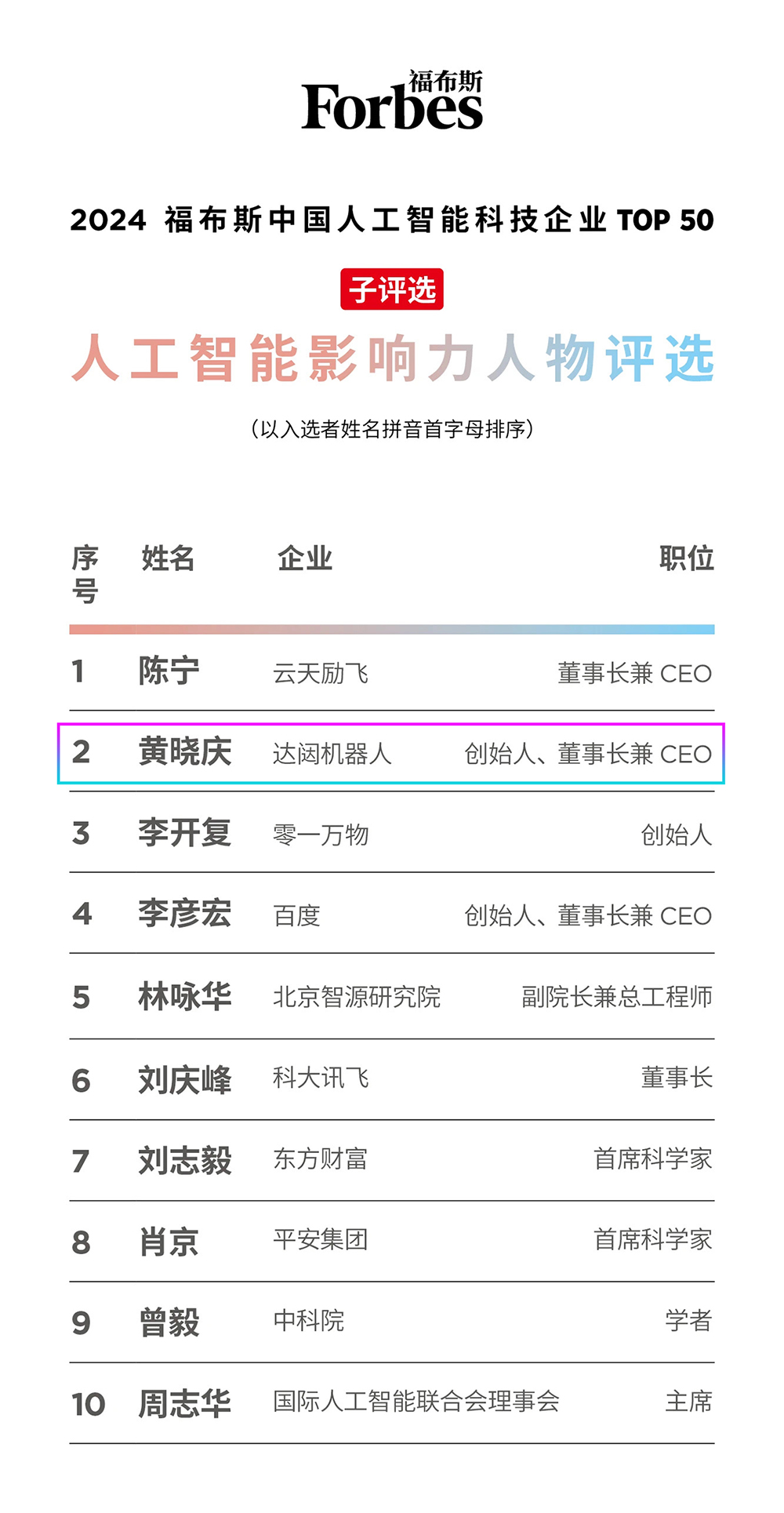Click the company 北京智源研究院
Viewport: 784px width, 1513px height.
tap(357, 997)
